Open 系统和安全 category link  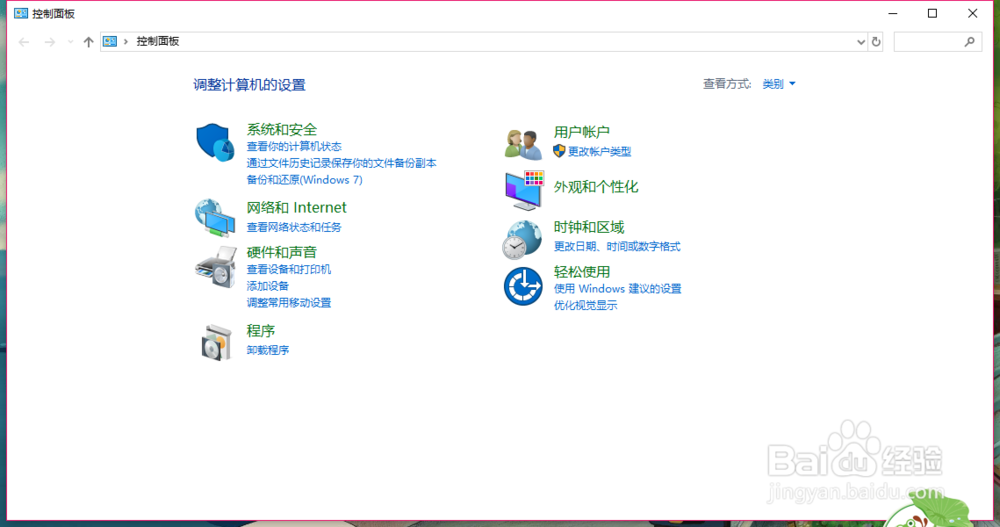(x=282, y=130)
